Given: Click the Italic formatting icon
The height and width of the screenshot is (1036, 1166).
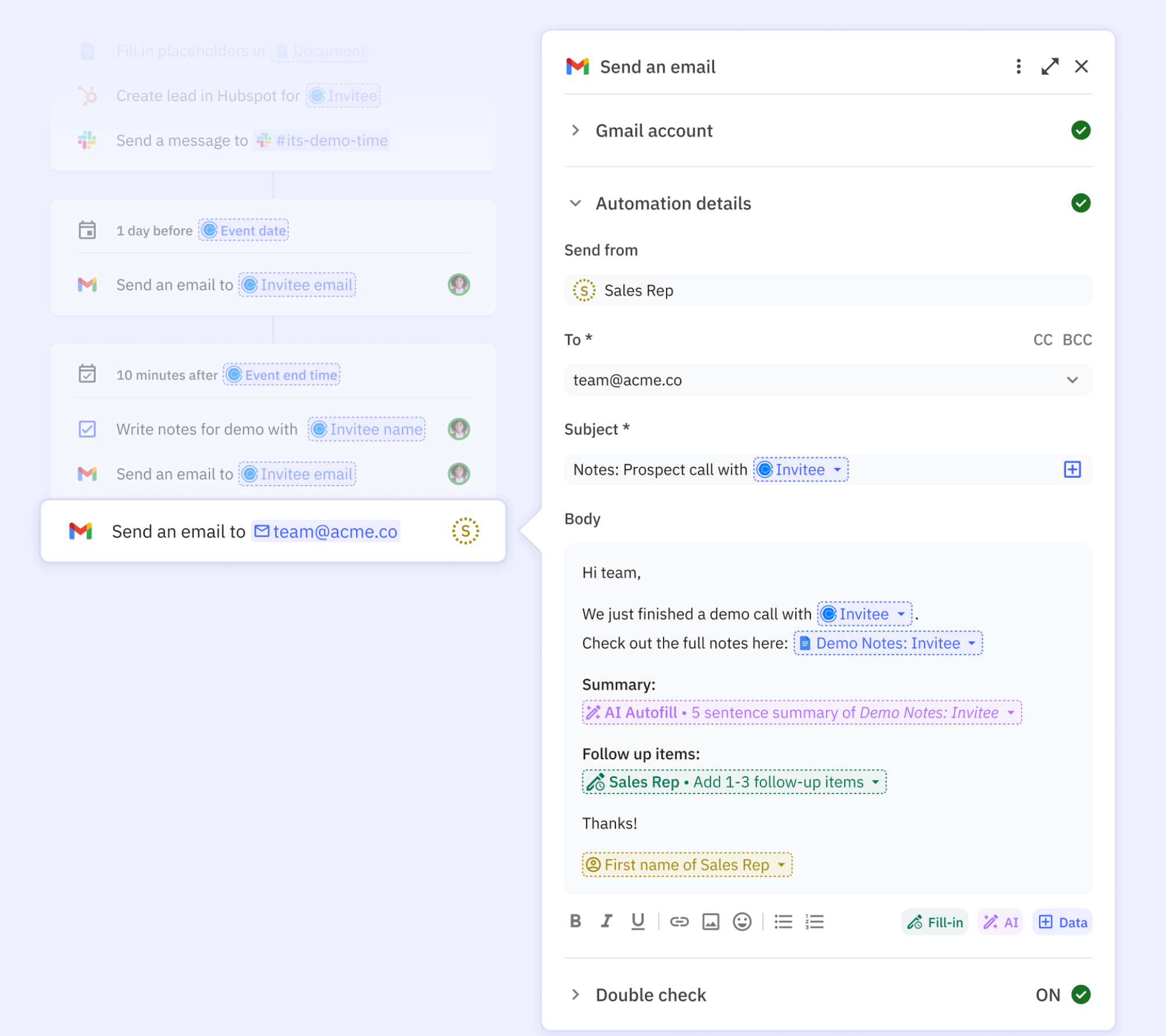Looking at the screenshot, I should coord(606,921).
